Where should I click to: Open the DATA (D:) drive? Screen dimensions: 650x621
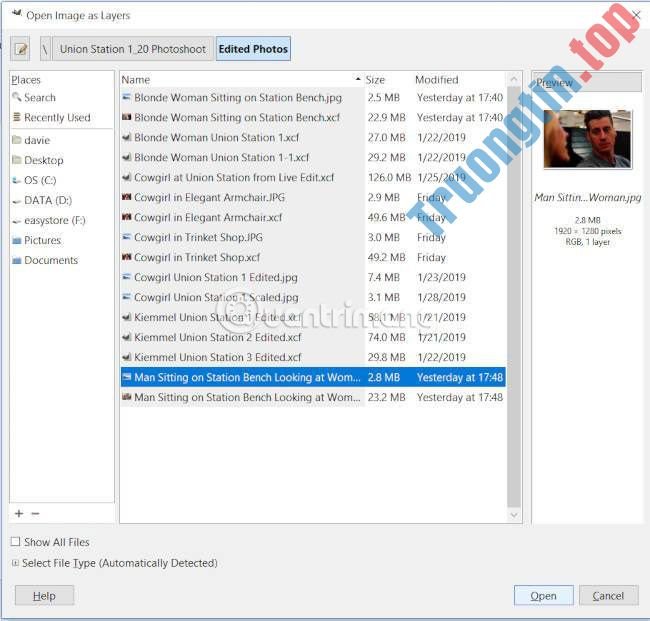click(42, 200)
